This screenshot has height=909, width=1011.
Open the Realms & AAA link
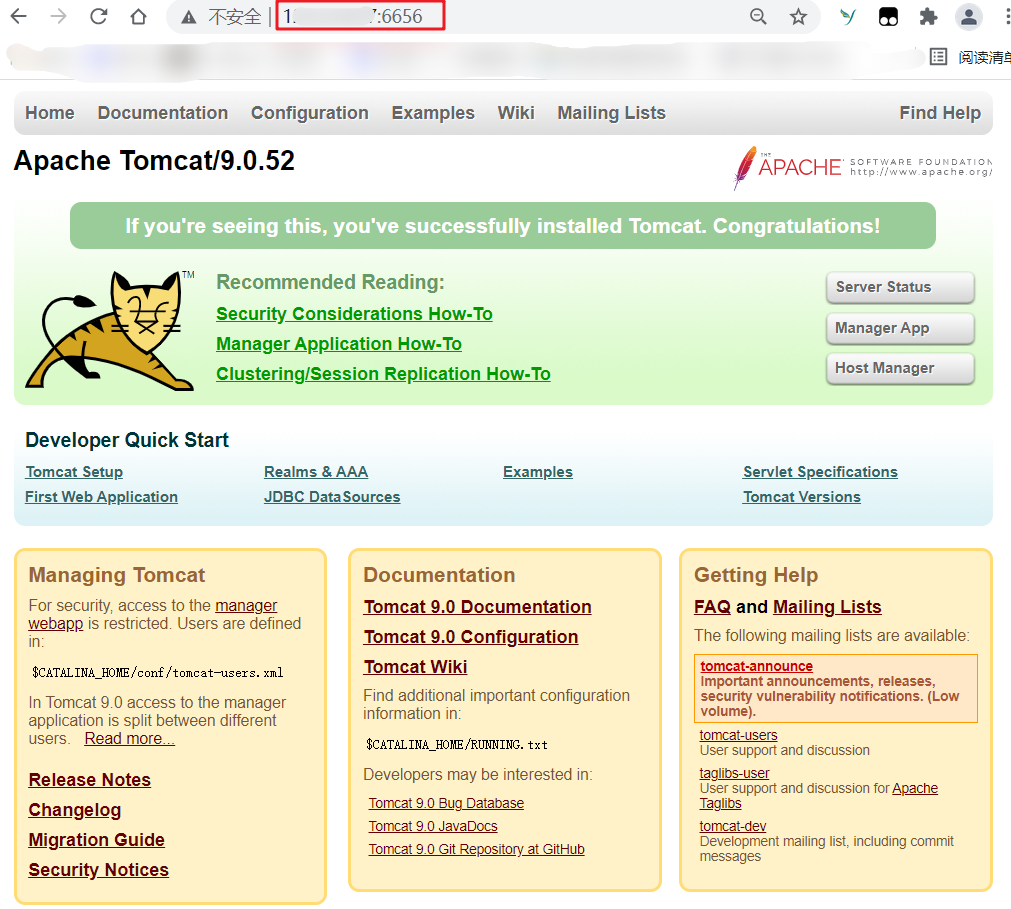316,472
